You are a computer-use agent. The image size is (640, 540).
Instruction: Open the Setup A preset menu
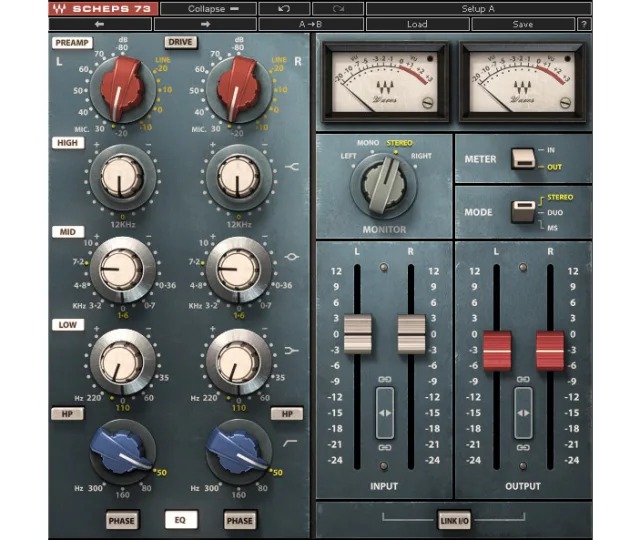point(478,9)
